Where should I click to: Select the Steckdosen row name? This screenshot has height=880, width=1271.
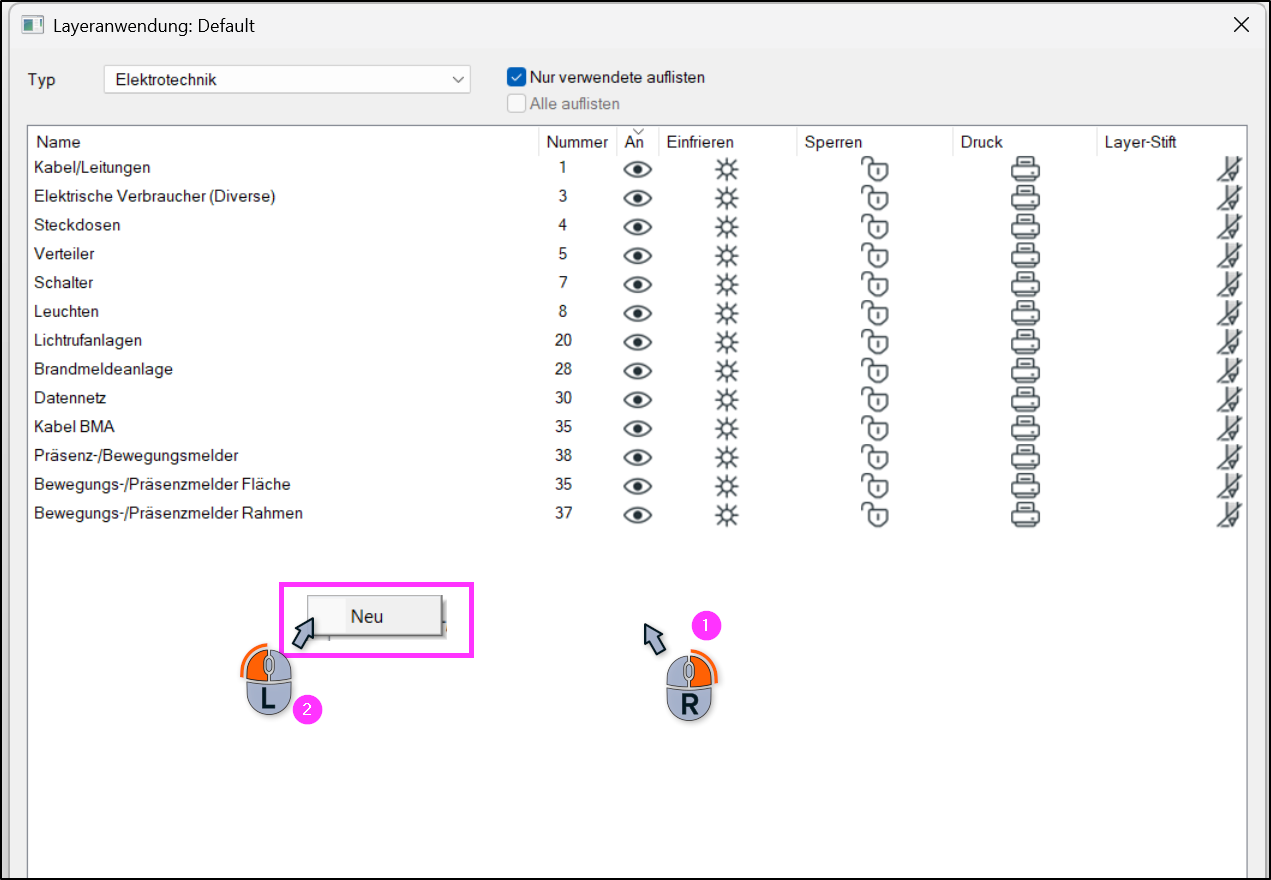77,225
